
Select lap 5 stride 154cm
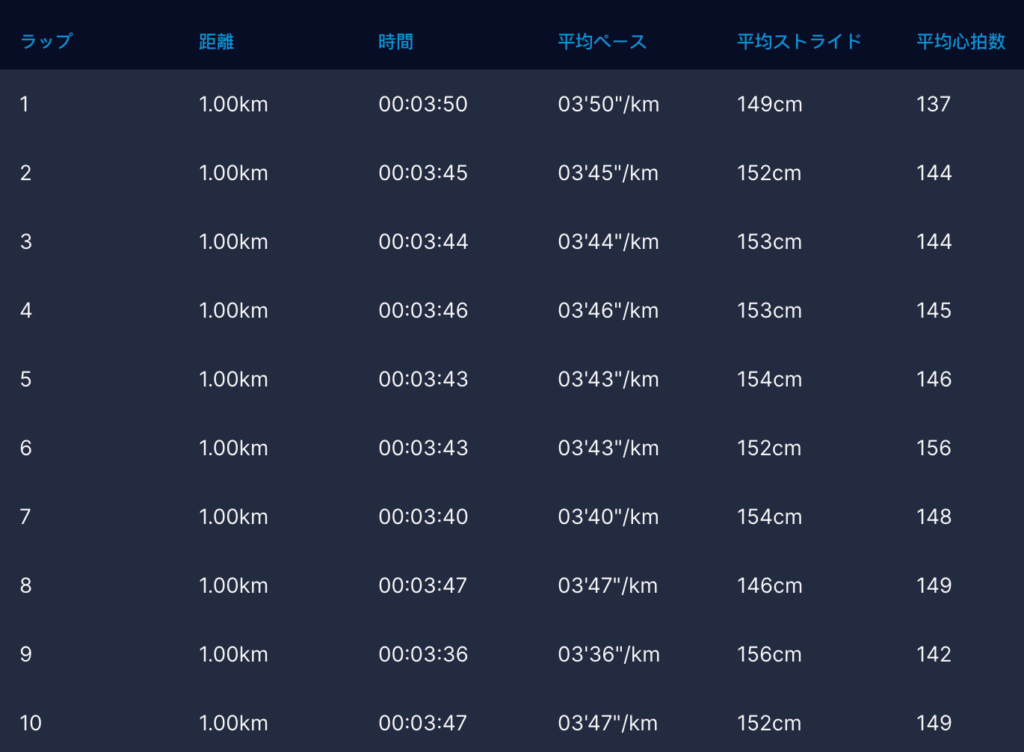(x=769, y=380)
